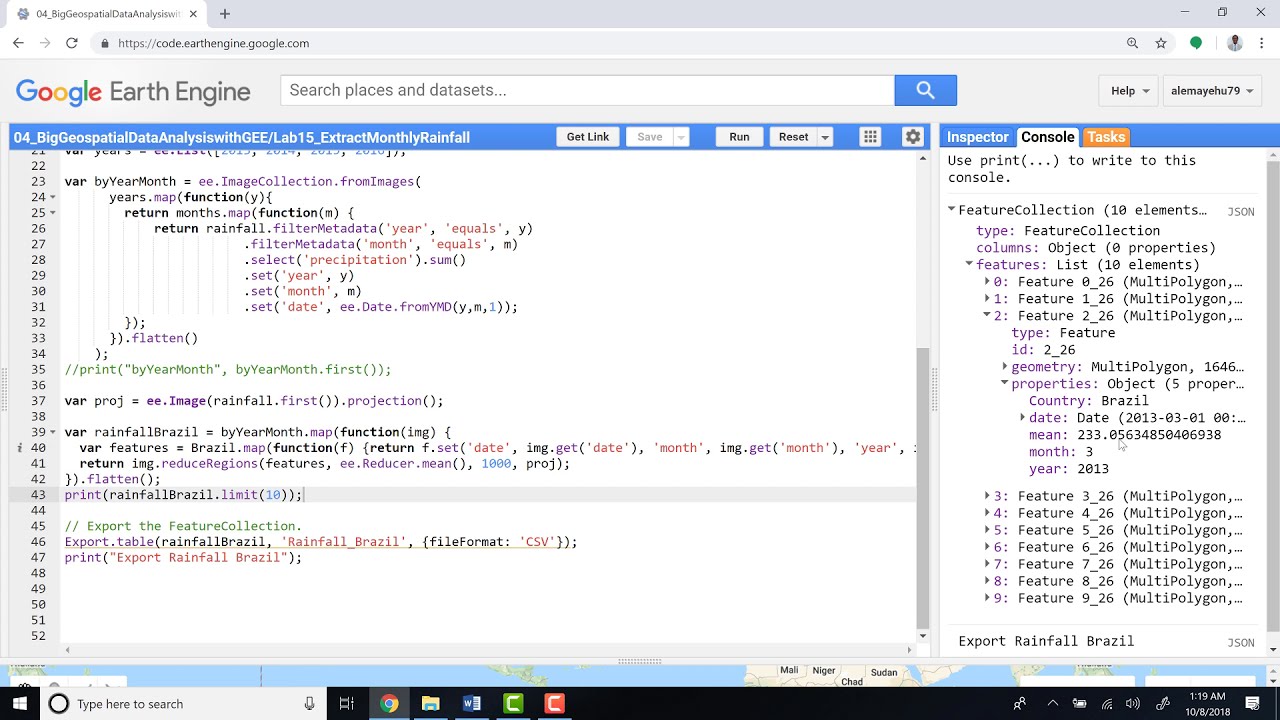Viewport: 1280px width, 720px height.
Task: Collapse the features list node
Action: 969,264
